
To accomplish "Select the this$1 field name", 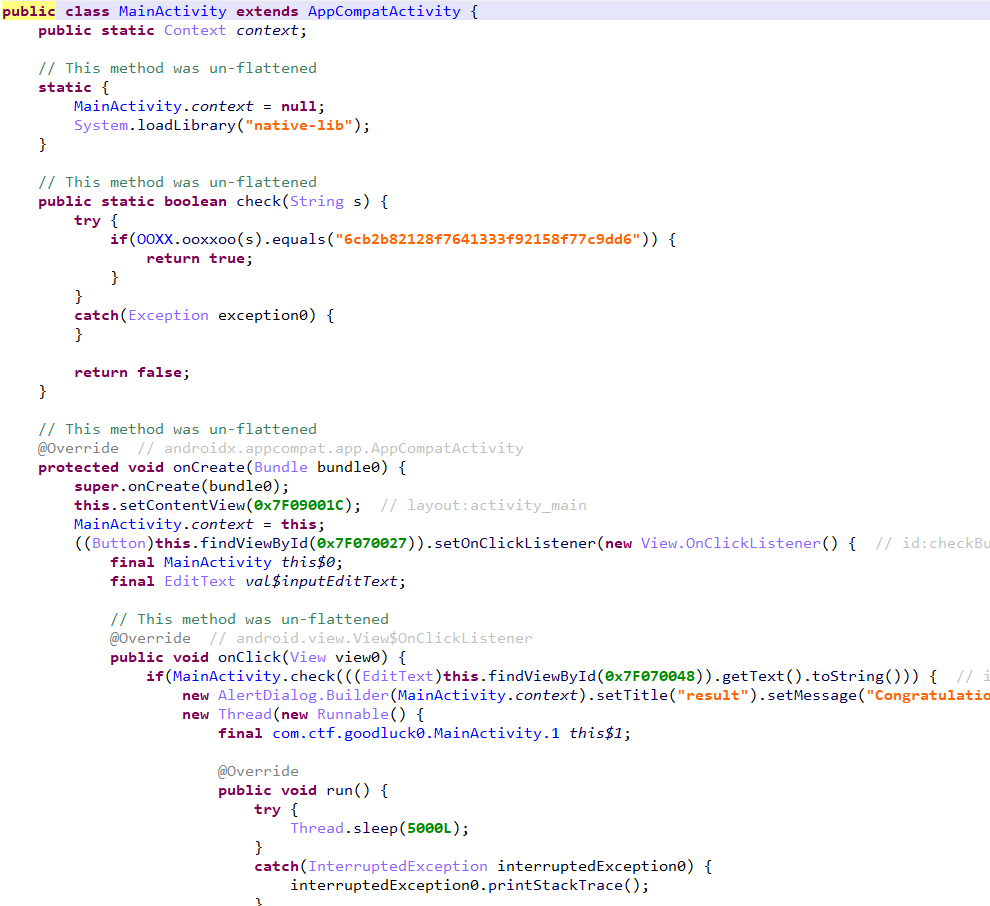I will point(596,733).
